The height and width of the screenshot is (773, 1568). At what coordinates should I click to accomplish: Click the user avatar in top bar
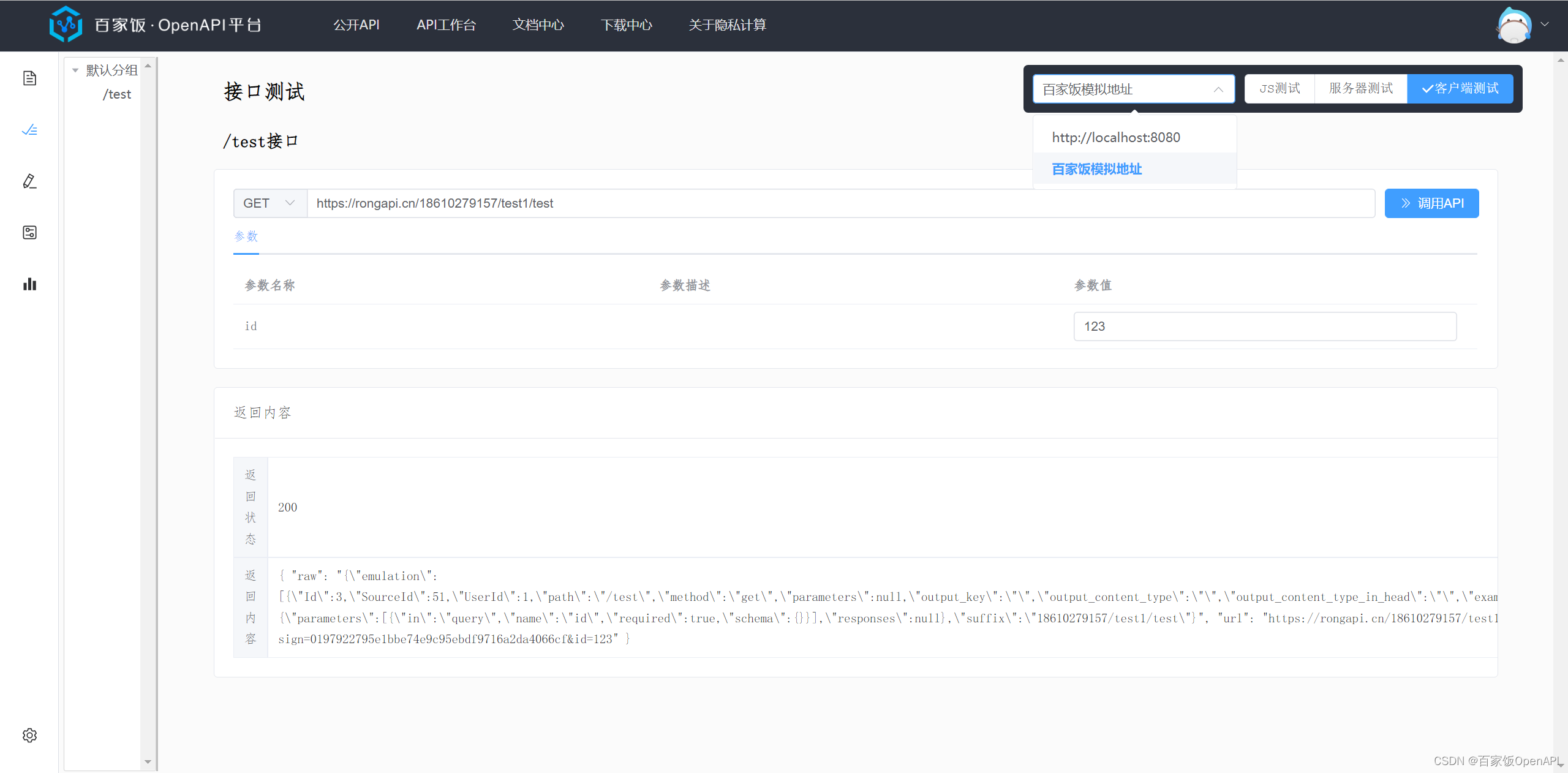(1514, 25)
